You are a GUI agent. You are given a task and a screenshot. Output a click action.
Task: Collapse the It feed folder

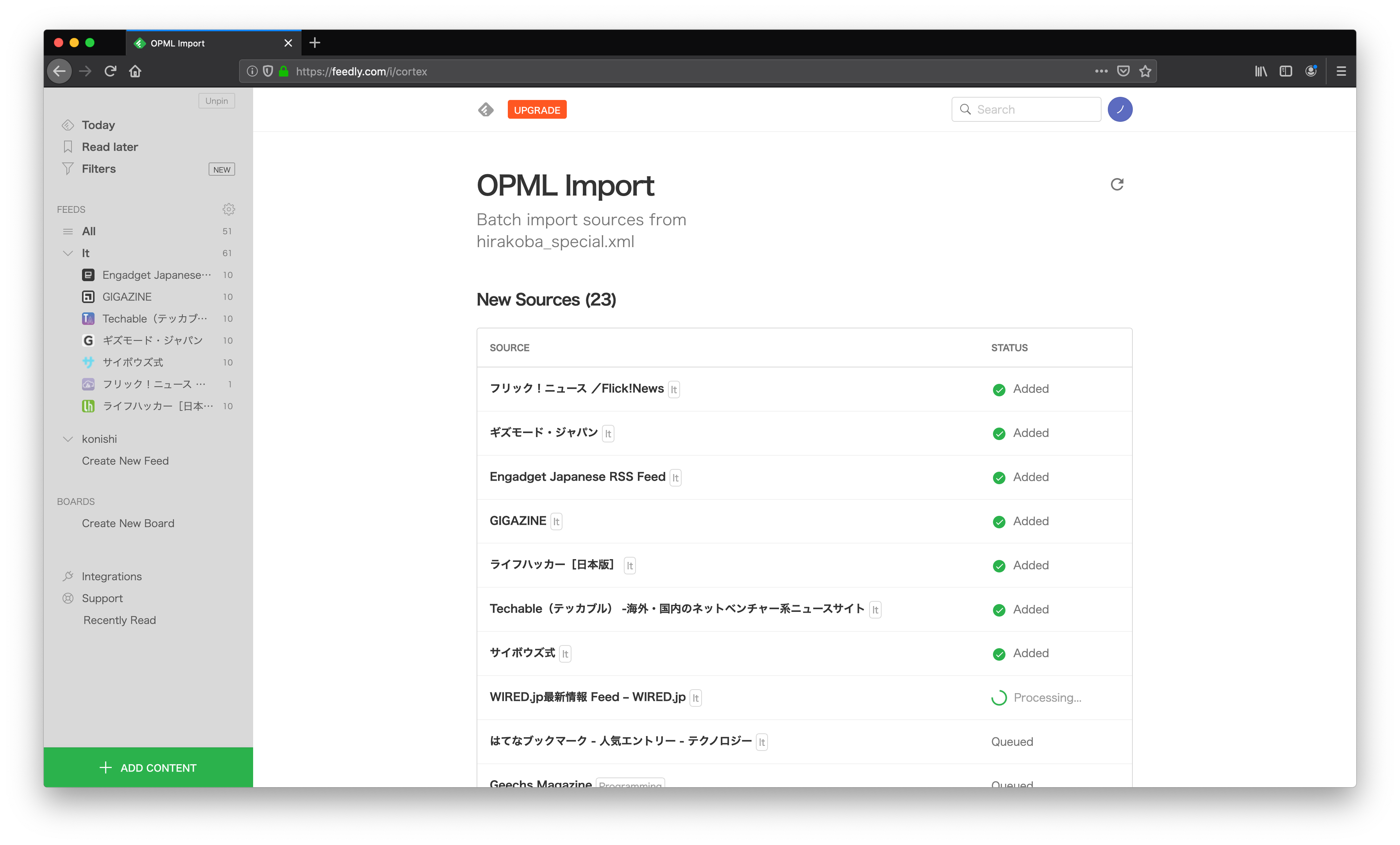click(68, 253)
